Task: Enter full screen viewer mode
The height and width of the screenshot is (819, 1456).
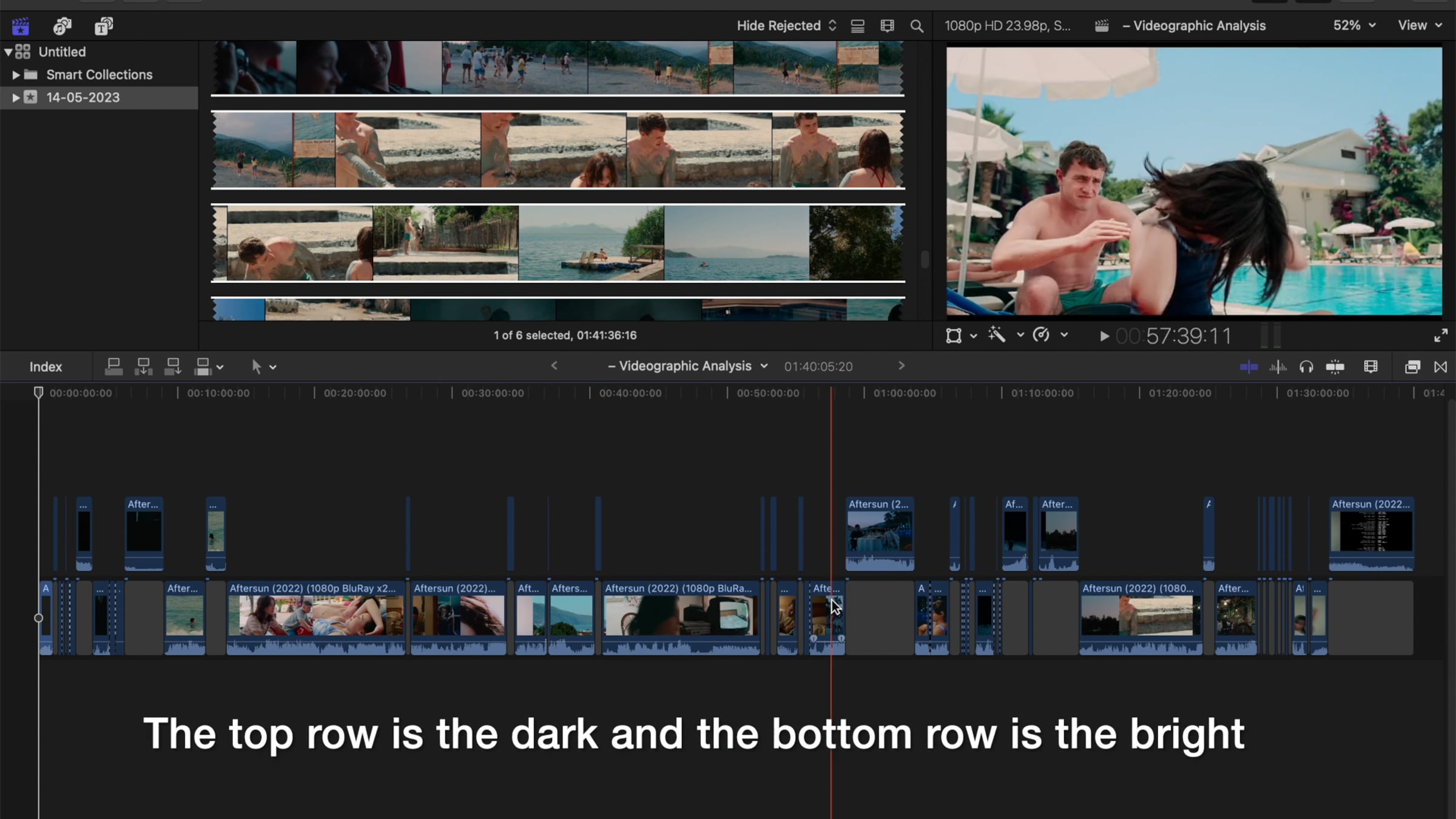Action: (1441, 335)
